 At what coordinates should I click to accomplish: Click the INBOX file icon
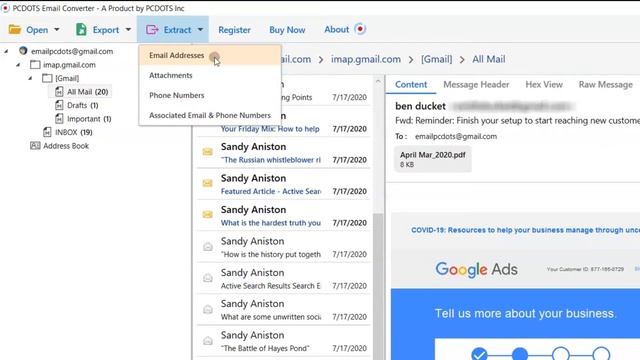pyautogui.click(x=47, y=132)
